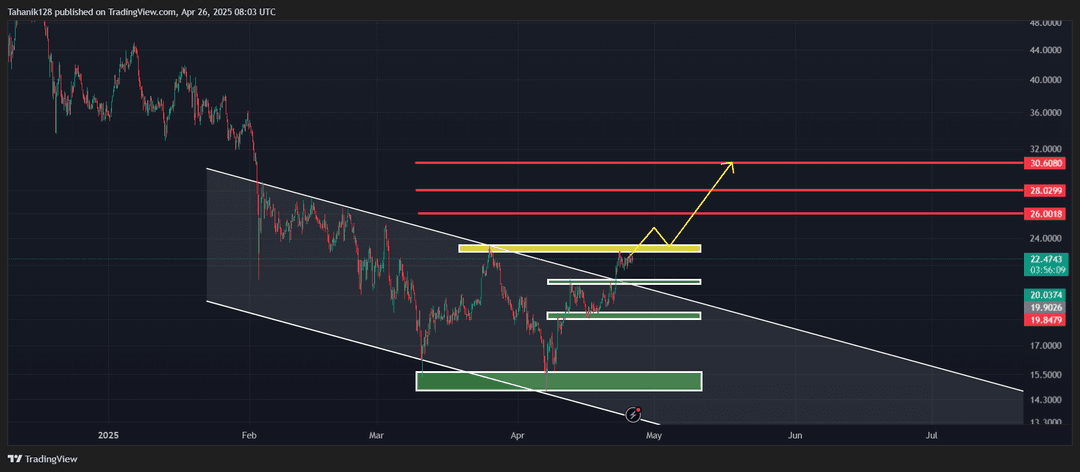Screen dimensions: 1080x472
Task: Click the May label on time axis
Action: [654, 435]
